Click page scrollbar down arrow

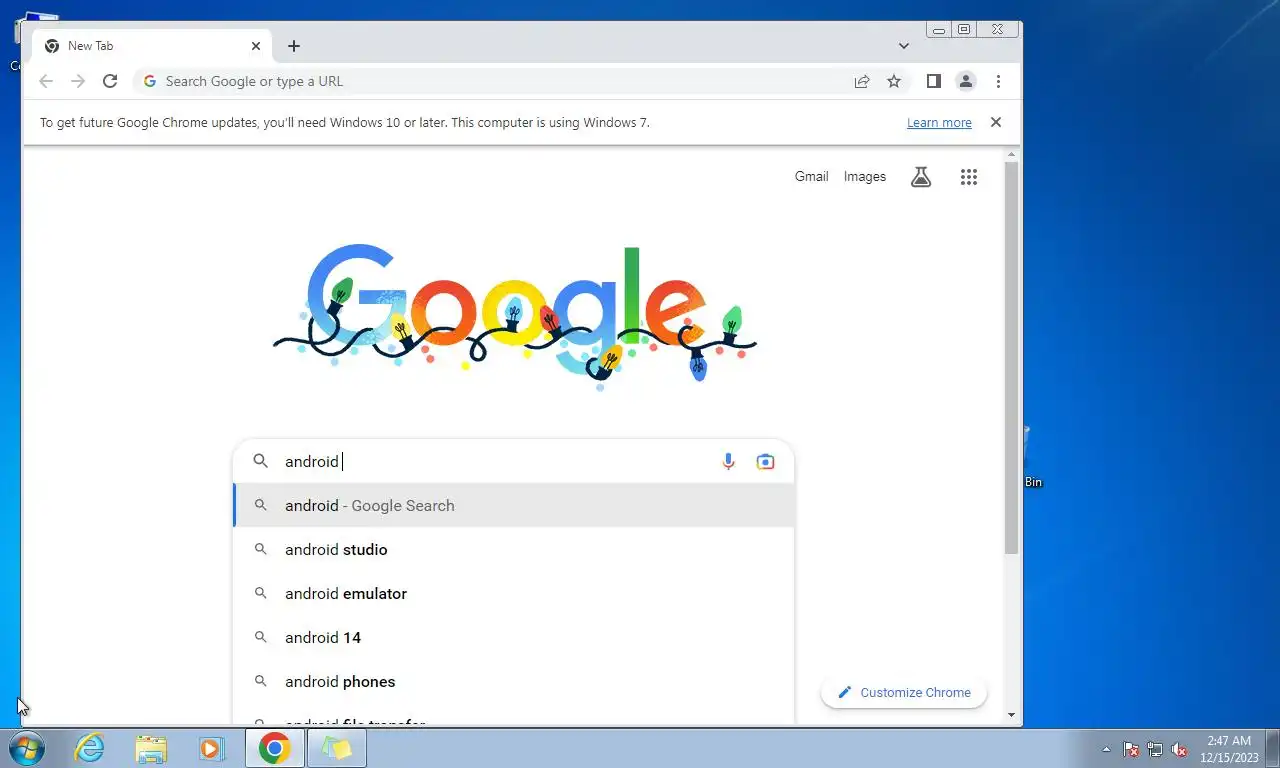[1011, 715]
